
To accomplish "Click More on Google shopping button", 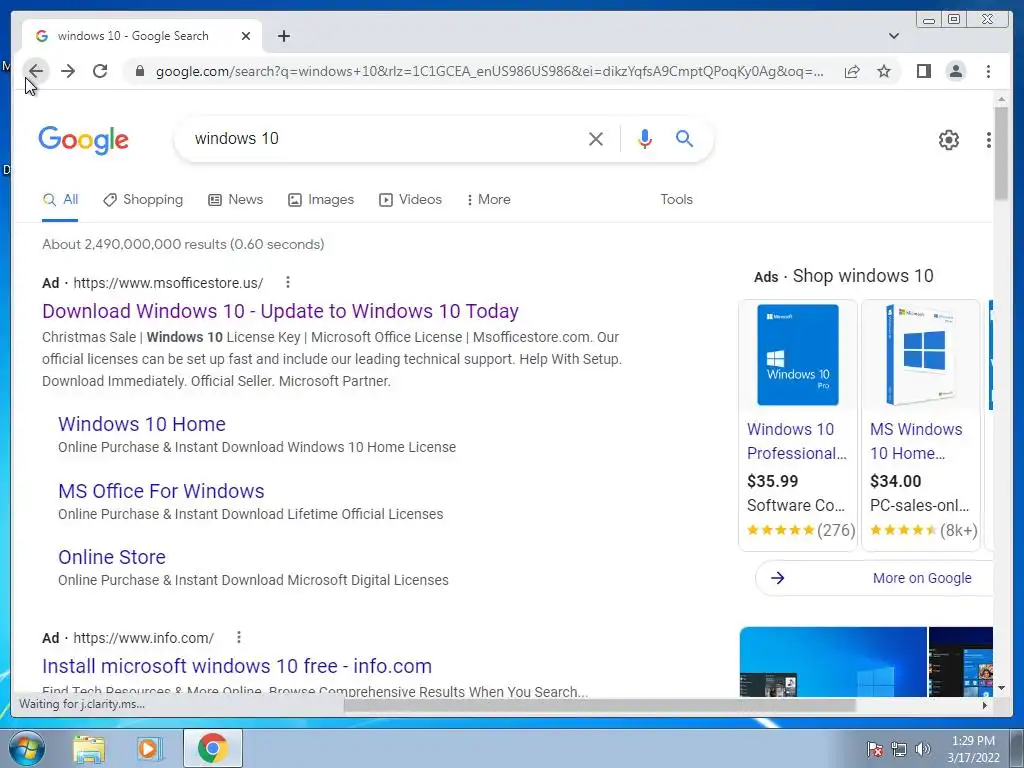I will (874, 578).
